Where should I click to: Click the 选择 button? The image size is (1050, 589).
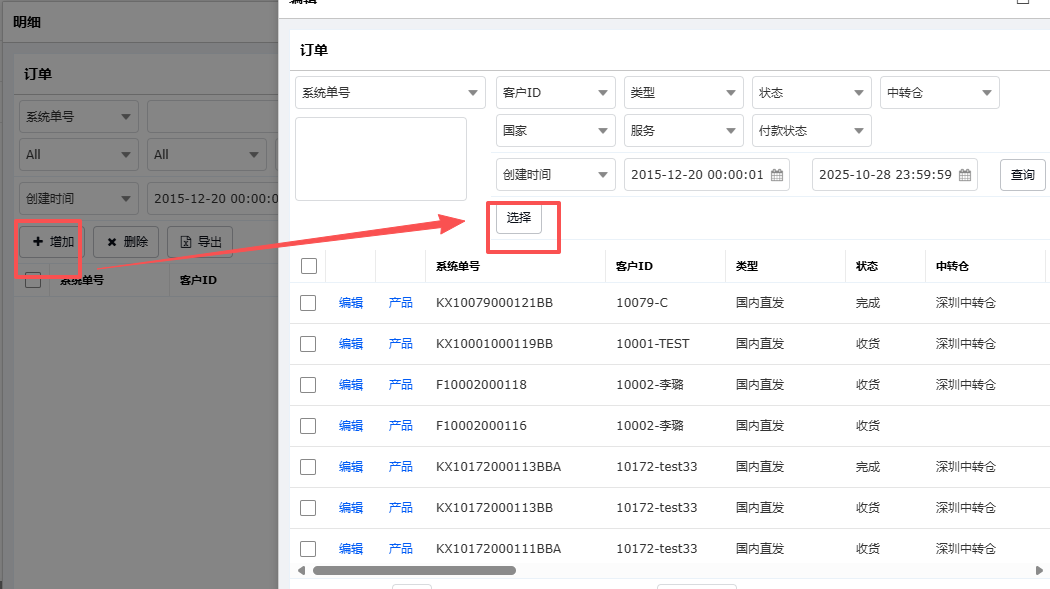coord(519,218)
